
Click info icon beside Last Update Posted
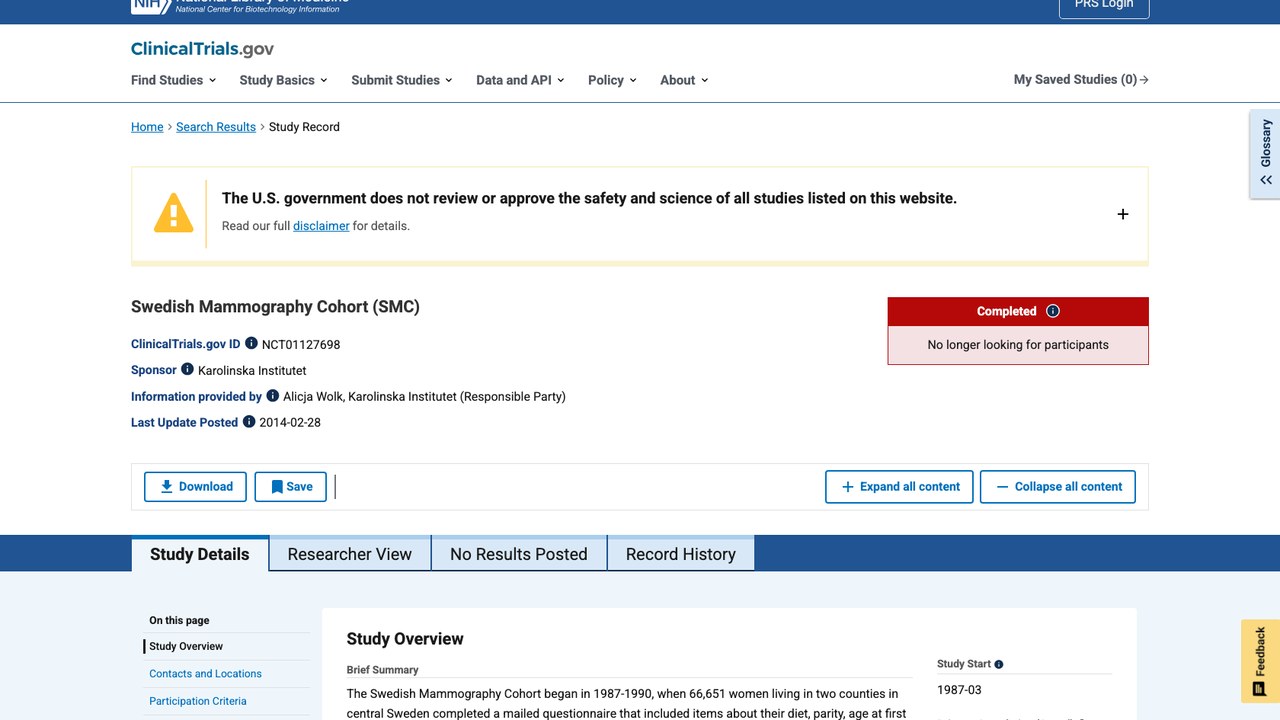coord(249,422)
